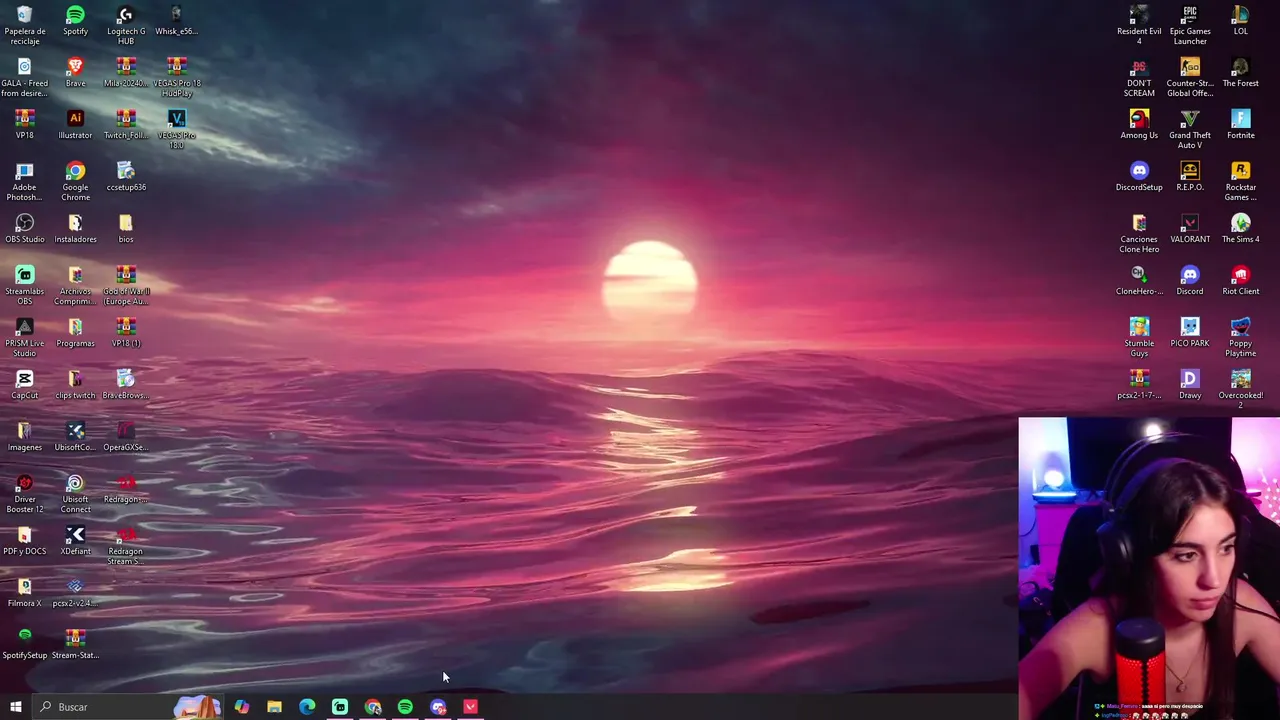Open the Windows Start button
This screenshot has height=720, width=1280.
[15, 707]
